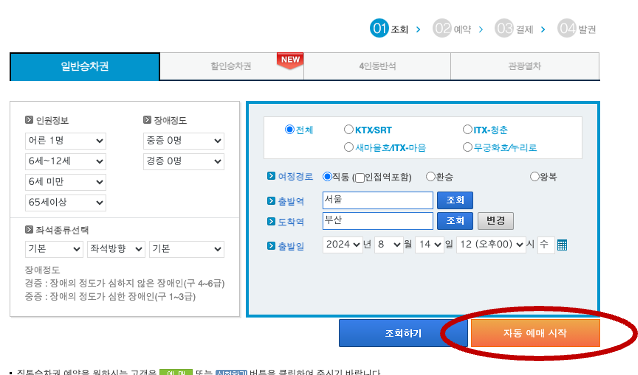Select ITX-청춘 train type radio
Screen dimensions: 638x375
click(467, 129)
